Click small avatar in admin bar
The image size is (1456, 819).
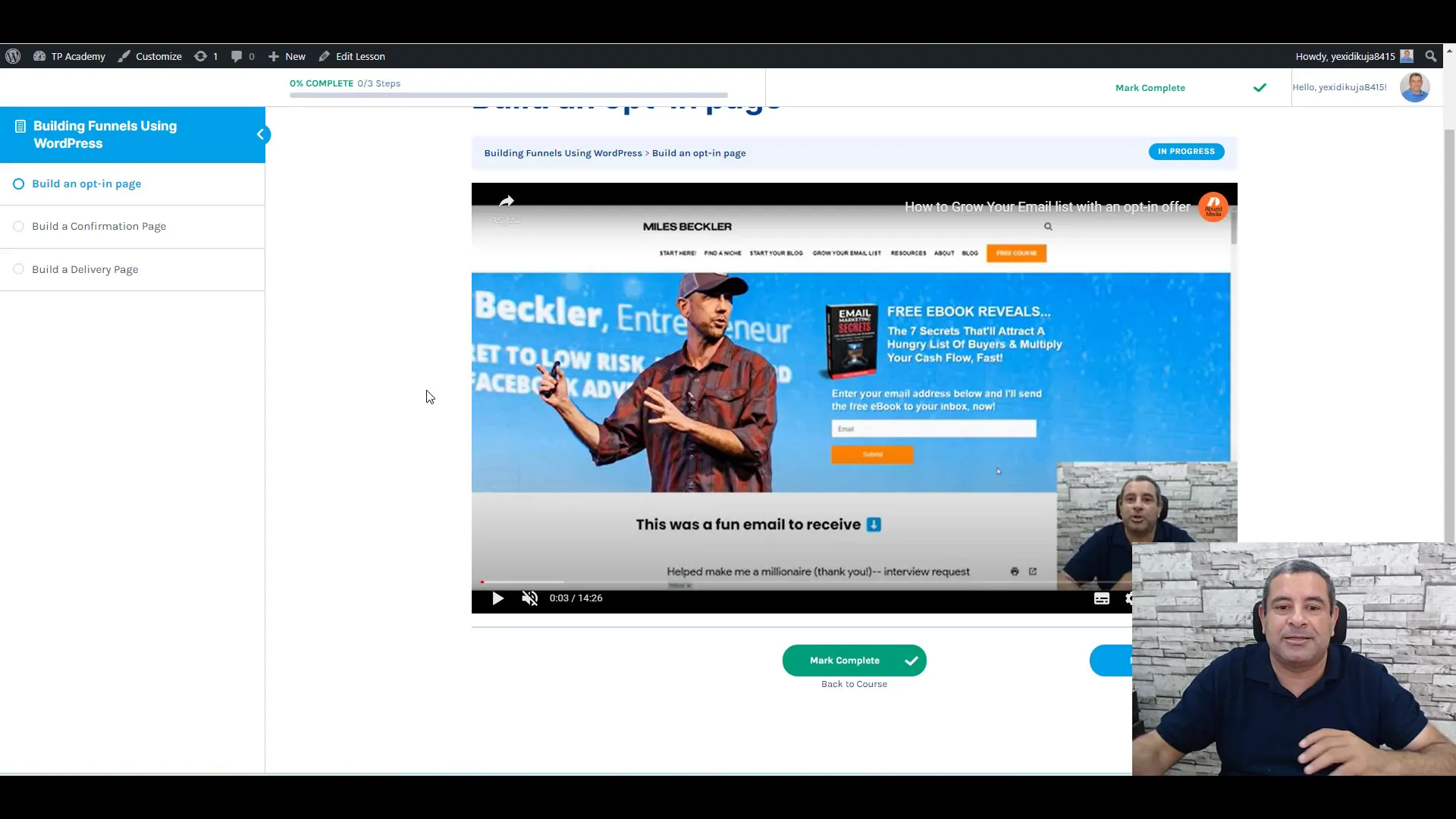(1407, 56)
